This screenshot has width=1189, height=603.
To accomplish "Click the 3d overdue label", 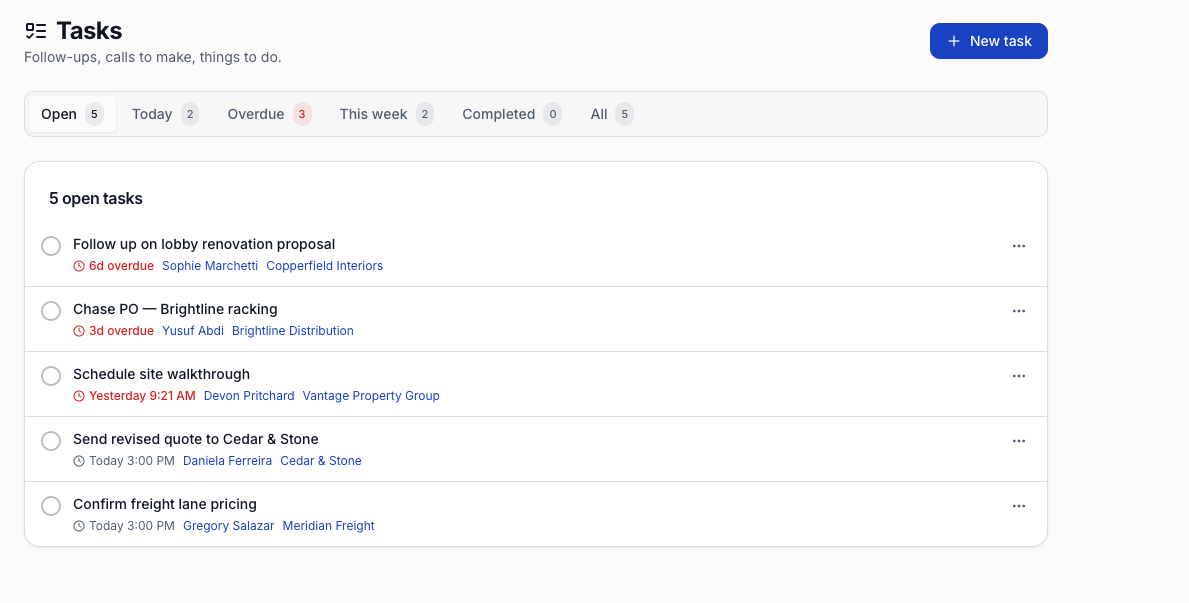I will pyautogui.click(x=121, y=331).
